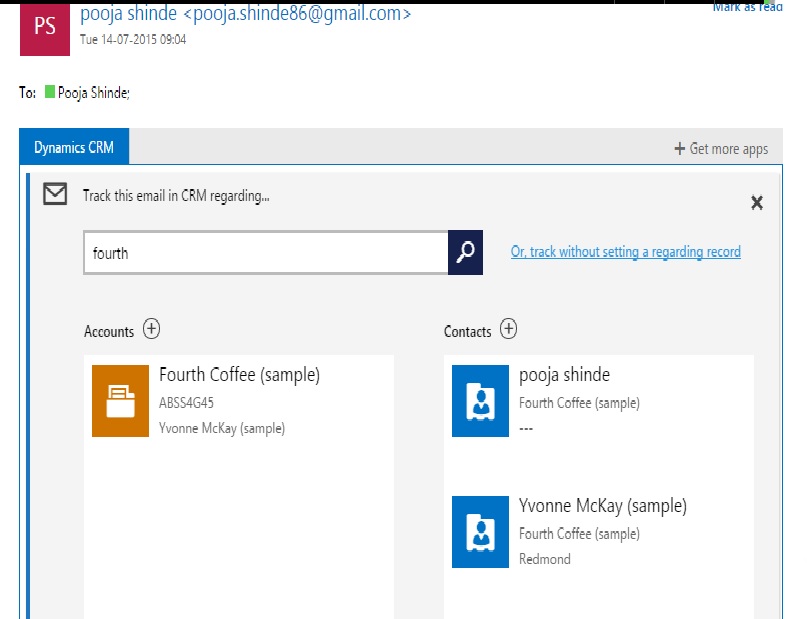The image size is (807, 619).
Task: Click sender email pooja.shinde86@gmail.com
Action: (x=297, y=13)
